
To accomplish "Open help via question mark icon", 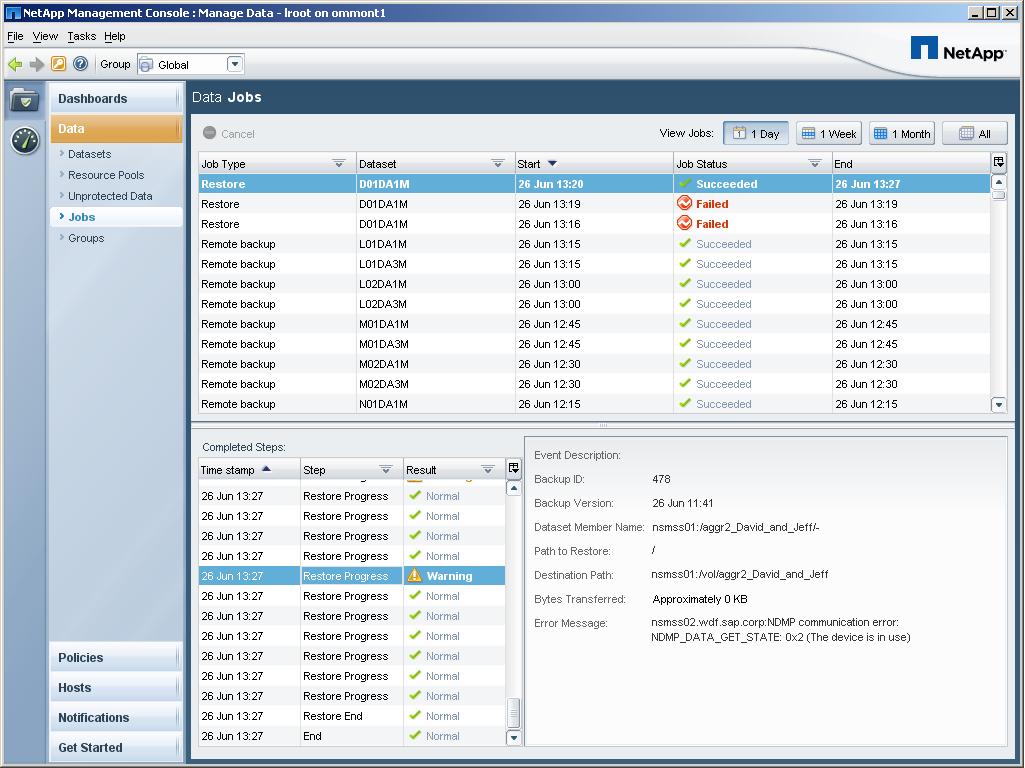I will pyautogui.click(x=81, y=64).
